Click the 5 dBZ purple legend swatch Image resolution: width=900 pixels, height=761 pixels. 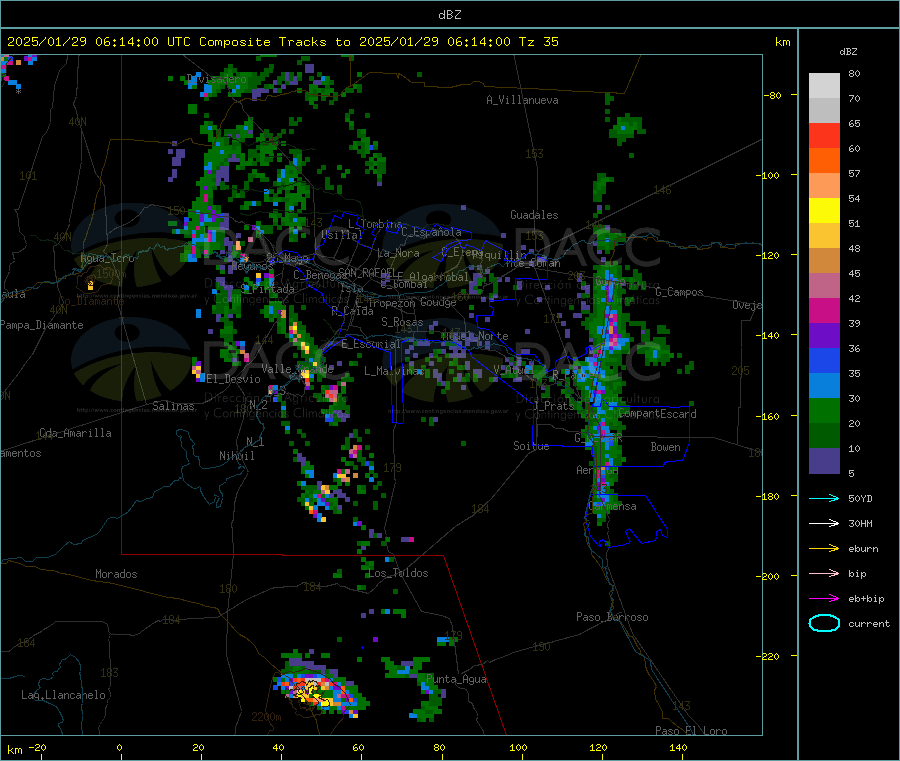(824, 461)
